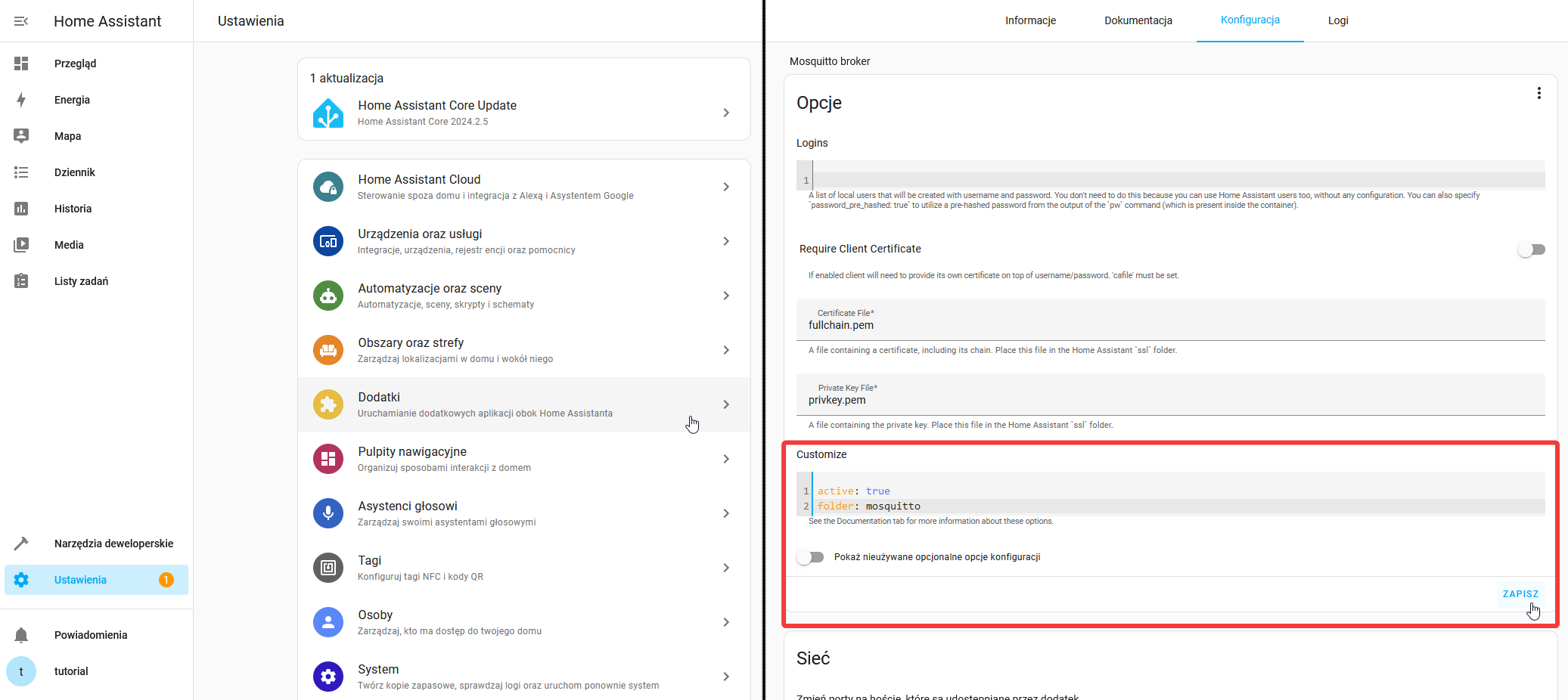Open Listy zadań in the sidebar
The height and width of the screenshot is (700, 1568).
tap(96, 281)
